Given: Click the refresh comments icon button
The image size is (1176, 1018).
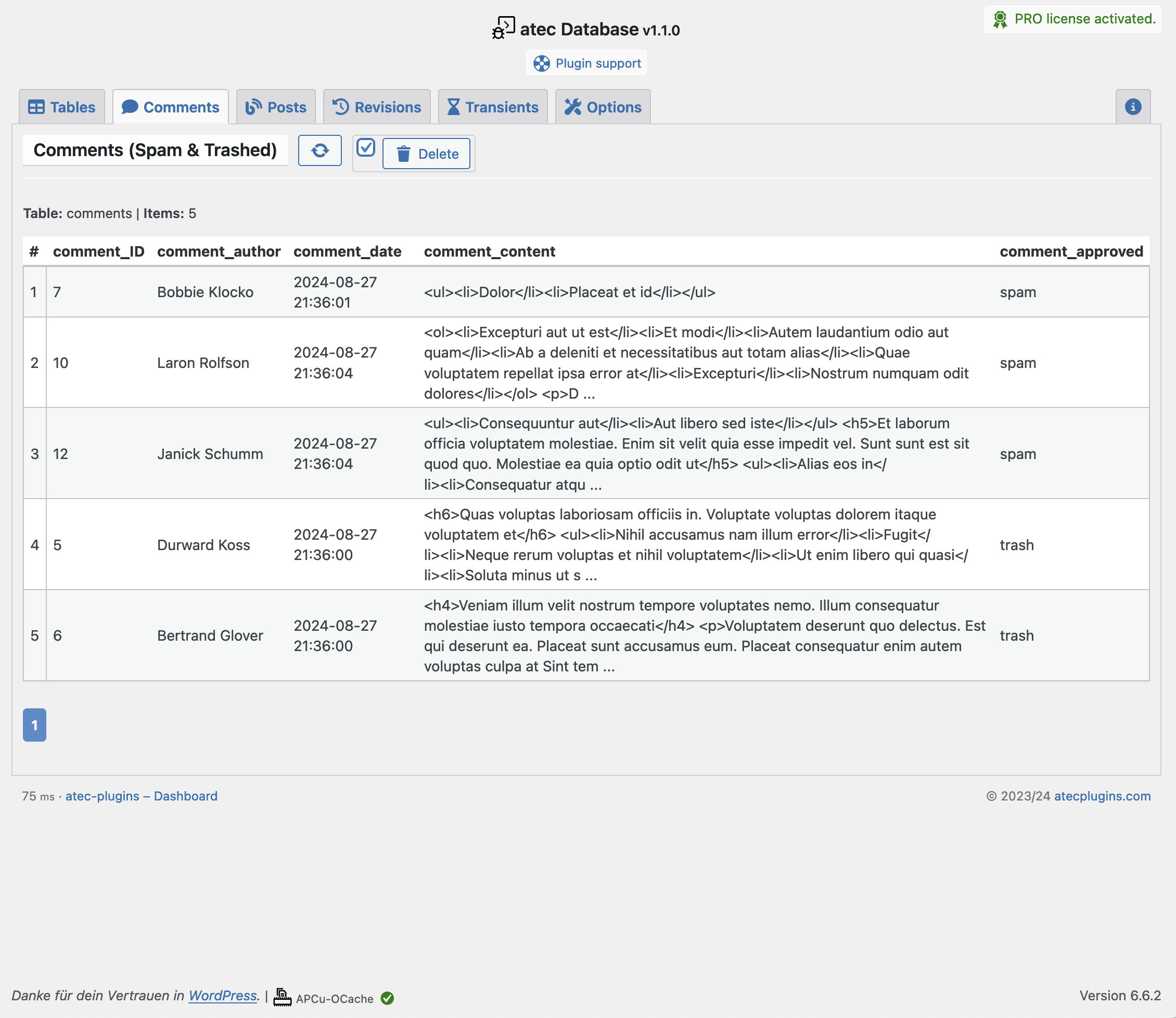Looking at the screenshot, I should pyautogui.click(x=319, y=150).
